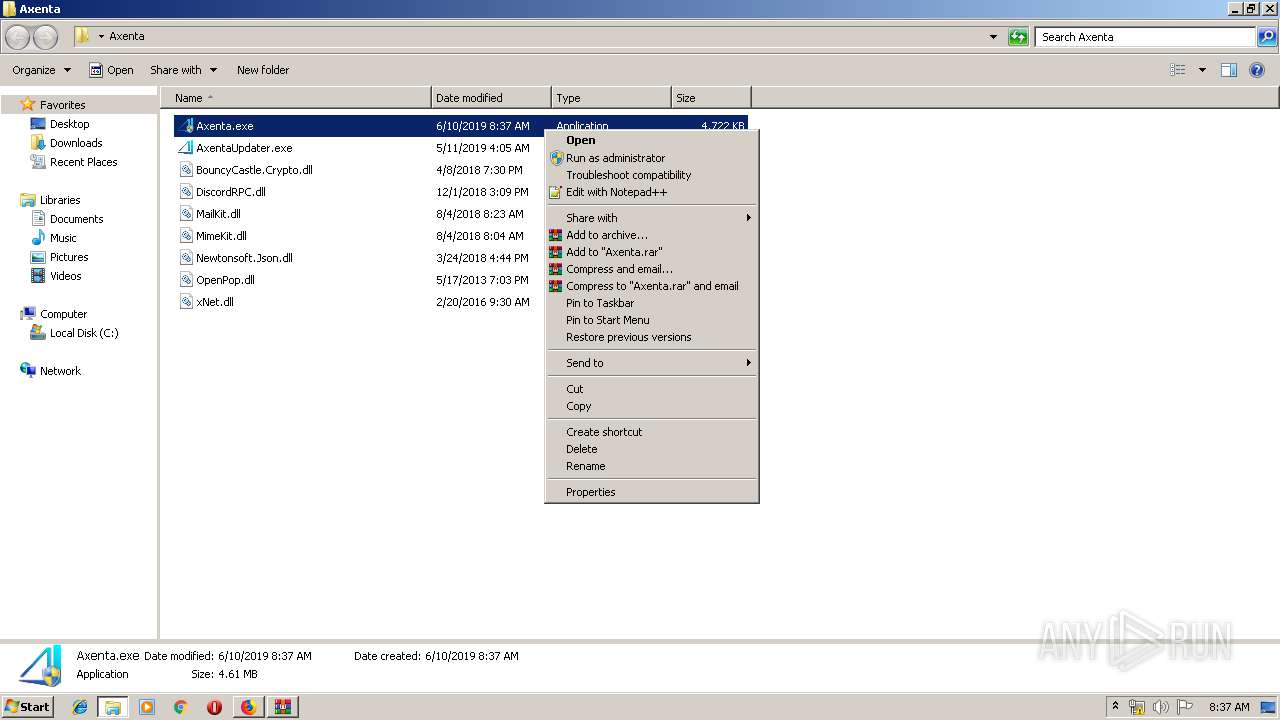The height and width of the screenshot is (720, 1280).
Task: Click the search magnifier icon
Action: coord(1267,37)
